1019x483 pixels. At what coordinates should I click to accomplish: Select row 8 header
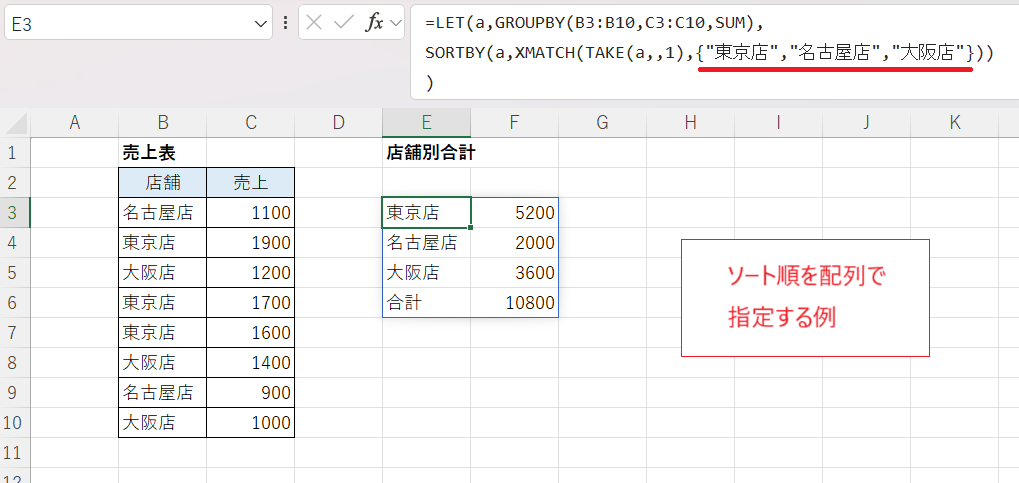click(15, 362)
